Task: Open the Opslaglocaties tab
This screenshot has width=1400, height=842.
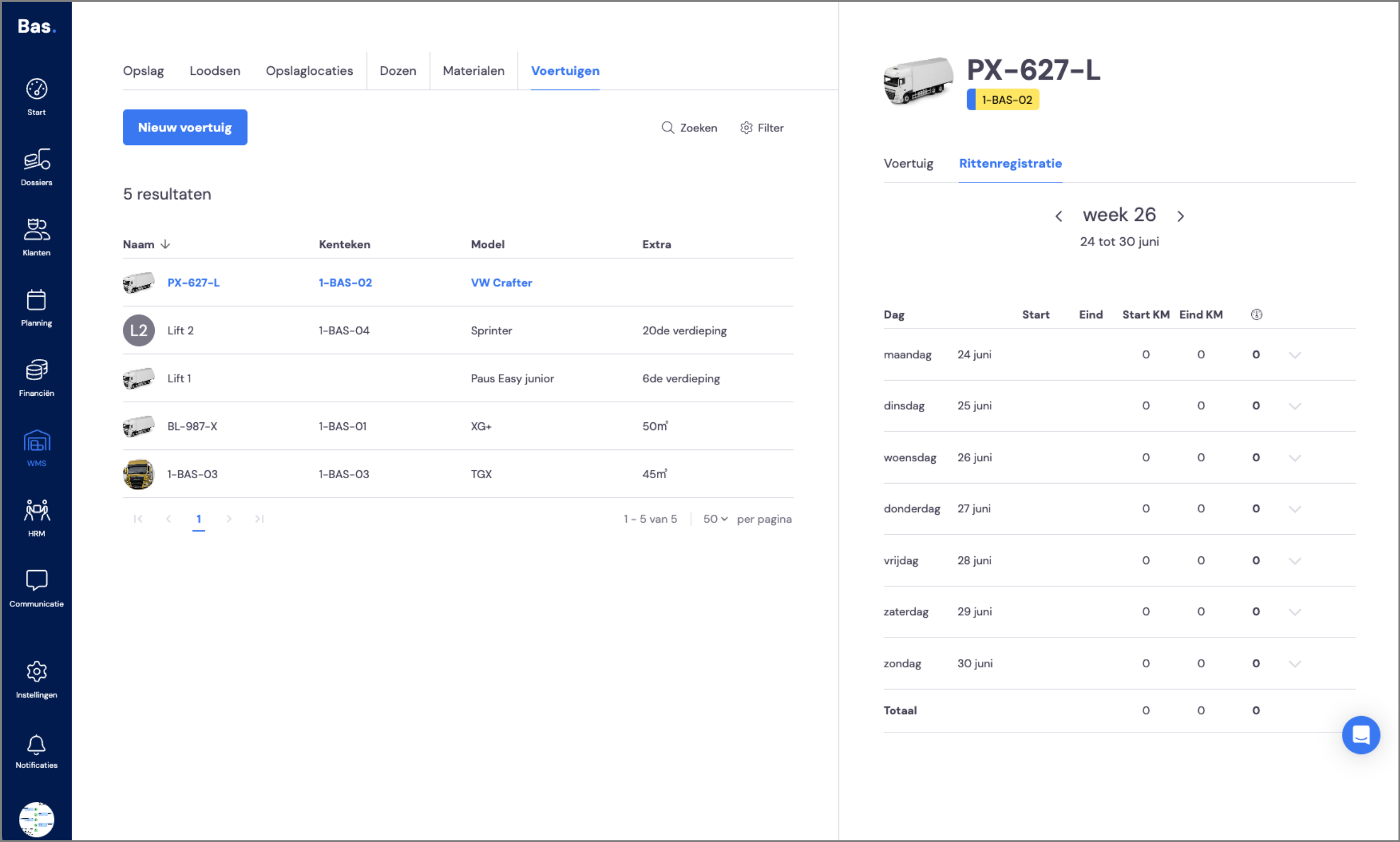Action: click(x=310, y=71)
